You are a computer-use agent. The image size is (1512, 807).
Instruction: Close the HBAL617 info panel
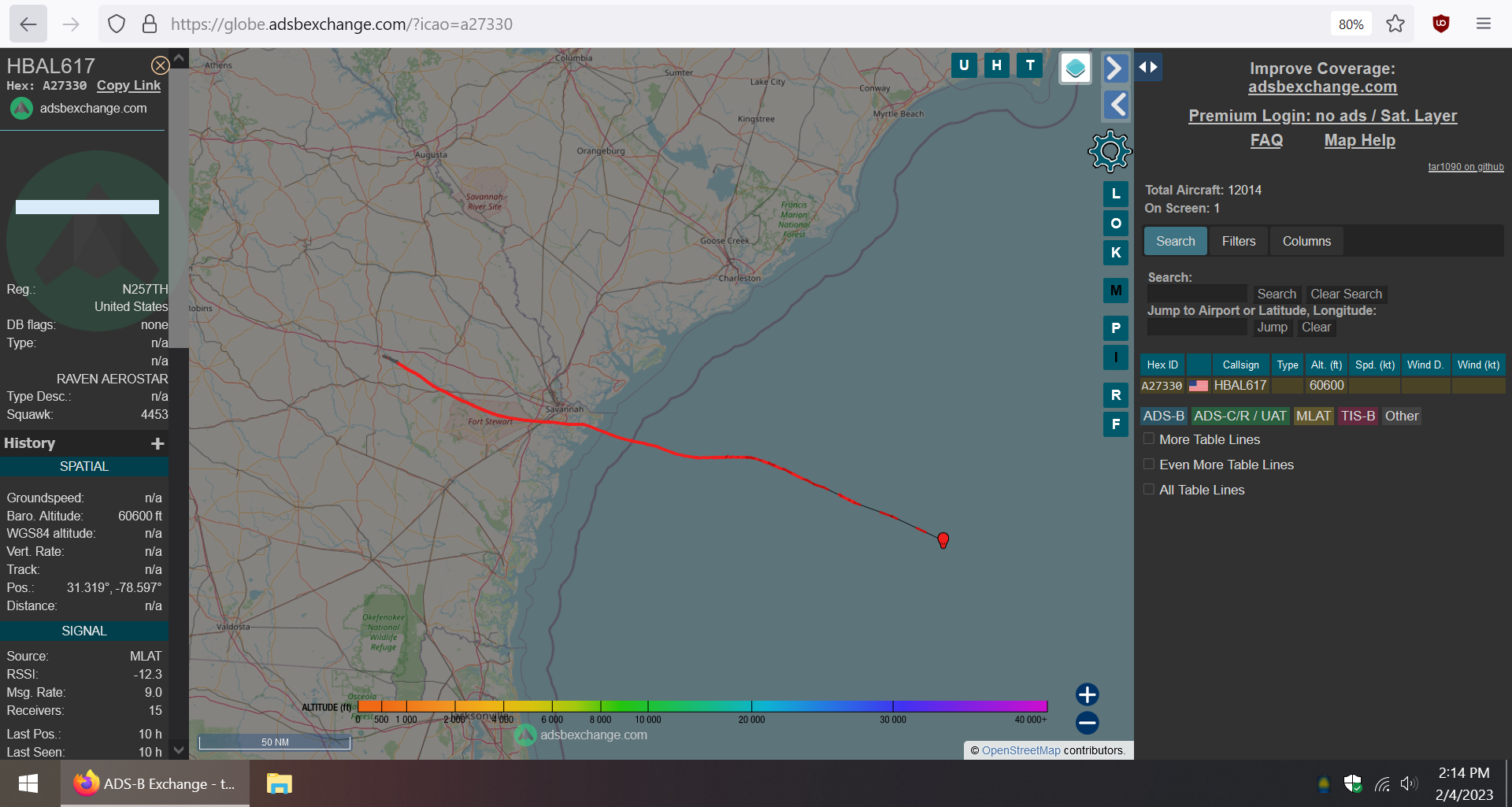pos(160,65)
